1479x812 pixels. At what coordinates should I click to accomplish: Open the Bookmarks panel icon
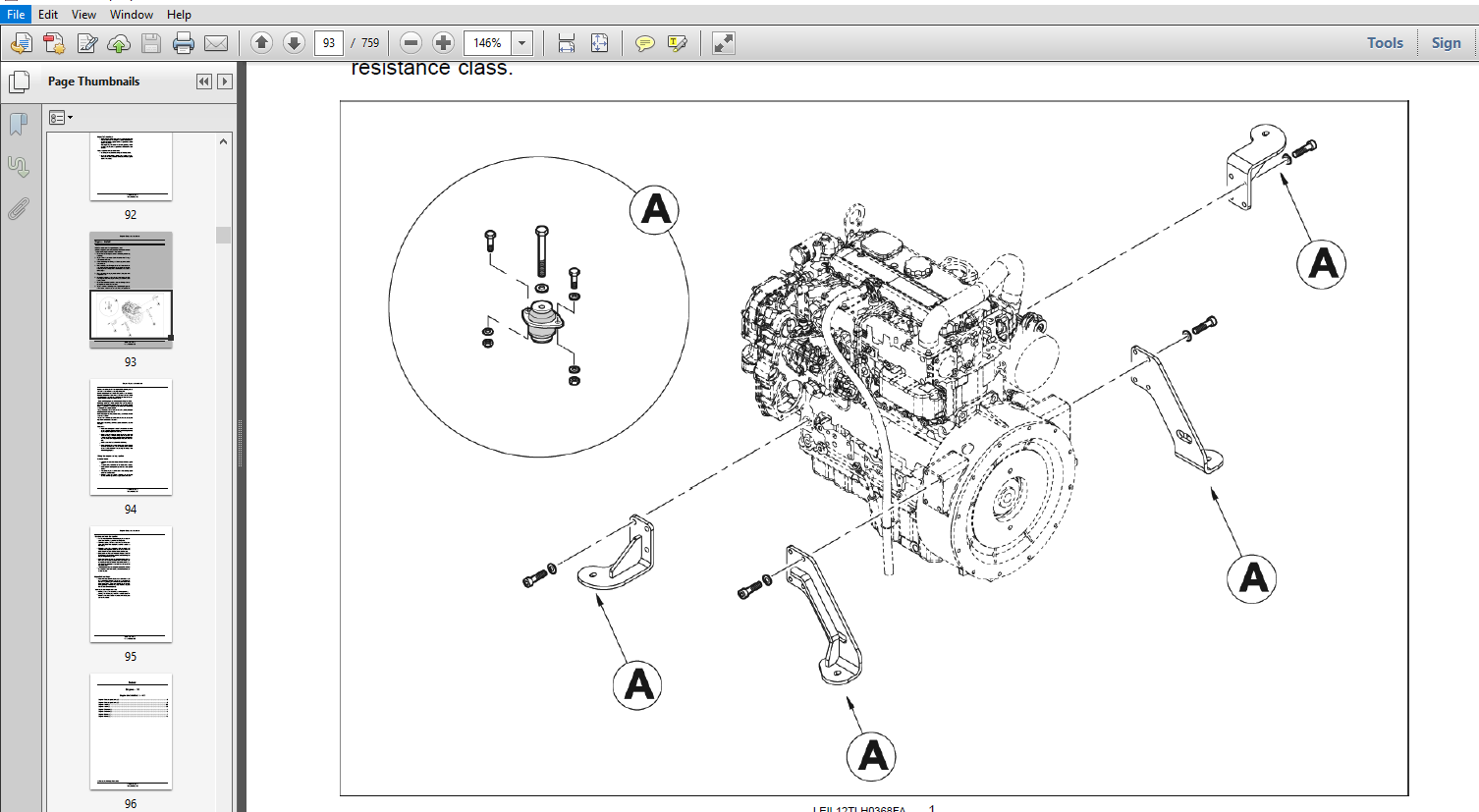tap(18, 125)
